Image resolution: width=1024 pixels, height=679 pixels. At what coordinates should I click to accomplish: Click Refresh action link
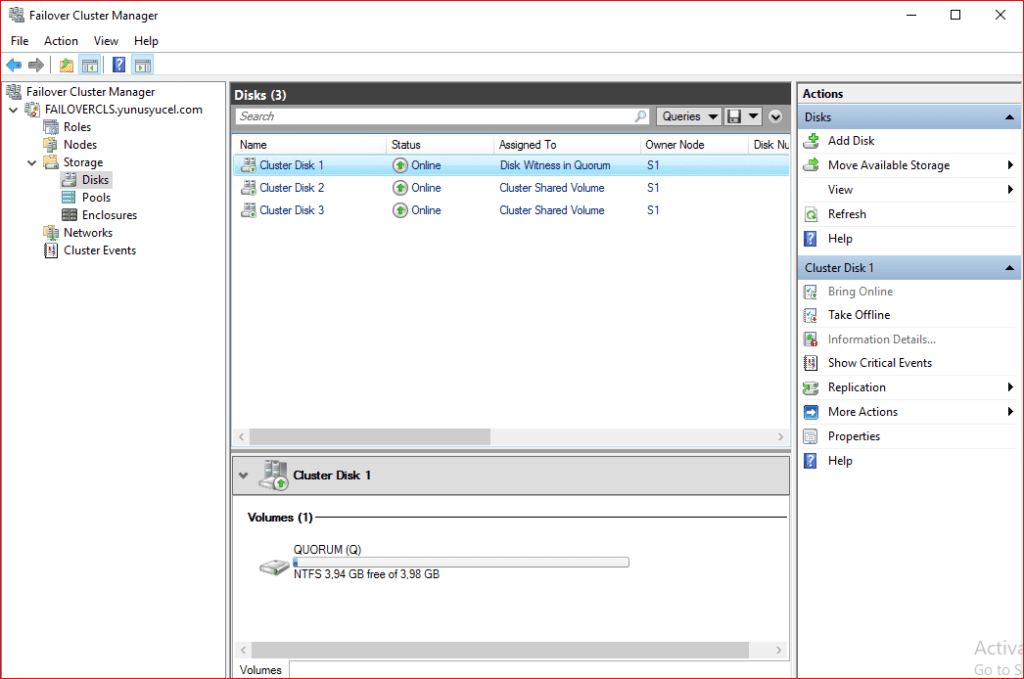point(847,214)
